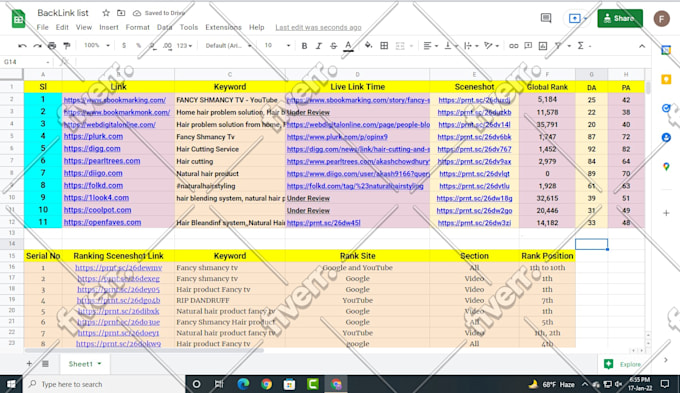
Task: Open the fill color picker
Action: click(368, 46)
